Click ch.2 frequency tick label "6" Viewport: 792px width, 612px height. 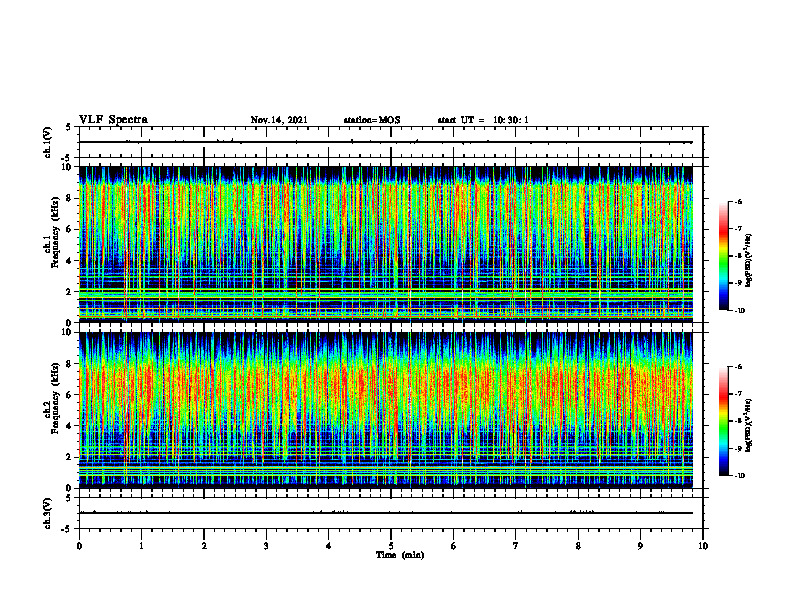[x=70, y=395]
